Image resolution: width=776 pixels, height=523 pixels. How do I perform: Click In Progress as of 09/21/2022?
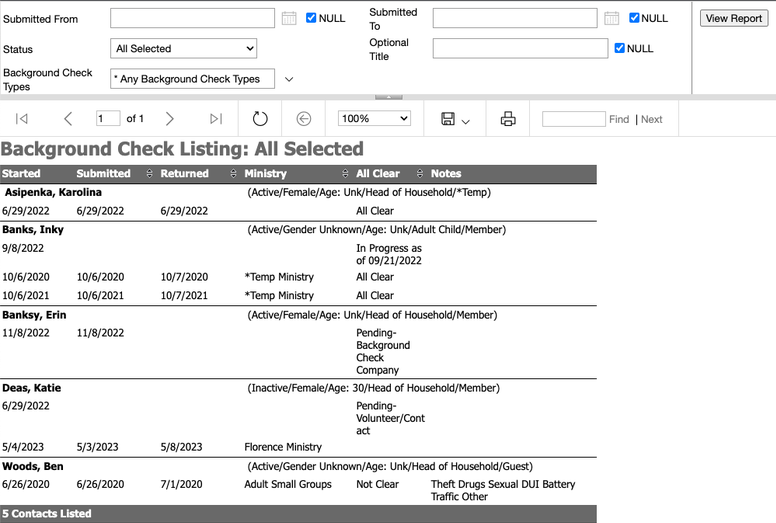tap(389, 254)
